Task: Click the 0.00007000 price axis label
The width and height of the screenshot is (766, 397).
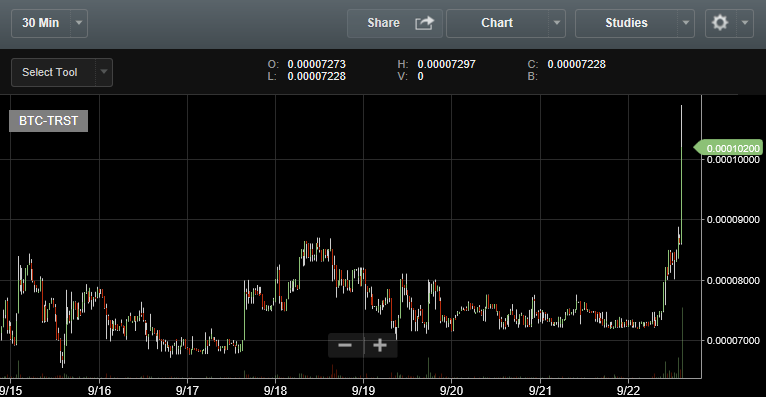Action: coord(733,340)
